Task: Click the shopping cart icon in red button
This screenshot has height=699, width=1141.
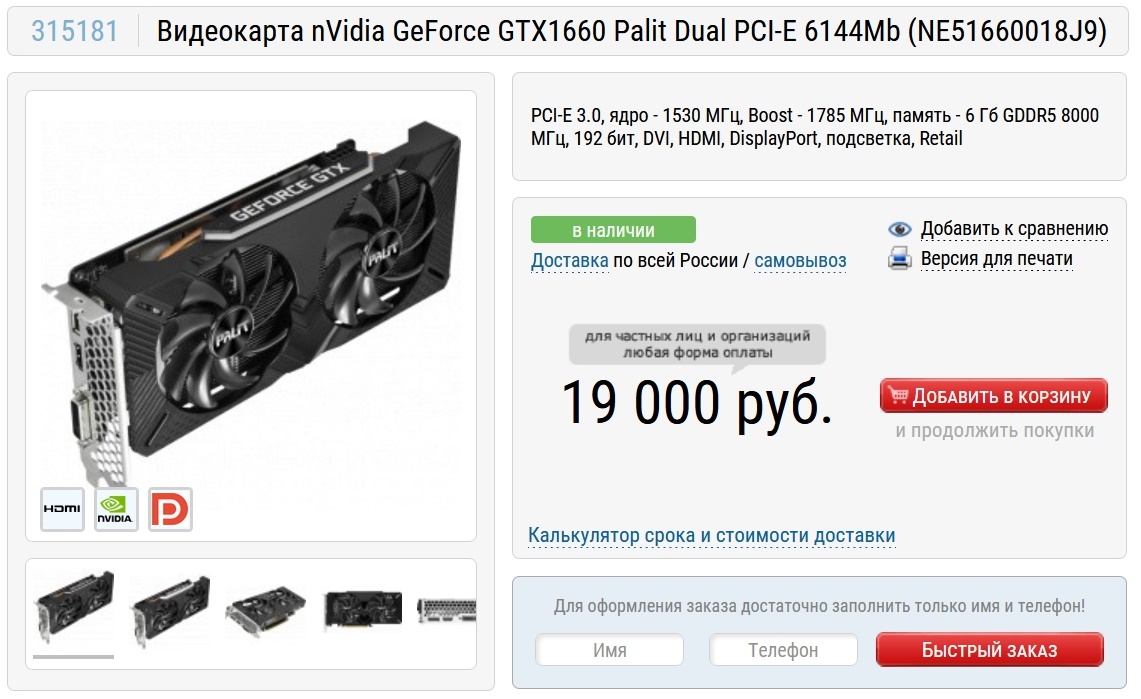Action: (x=898, y=396)
